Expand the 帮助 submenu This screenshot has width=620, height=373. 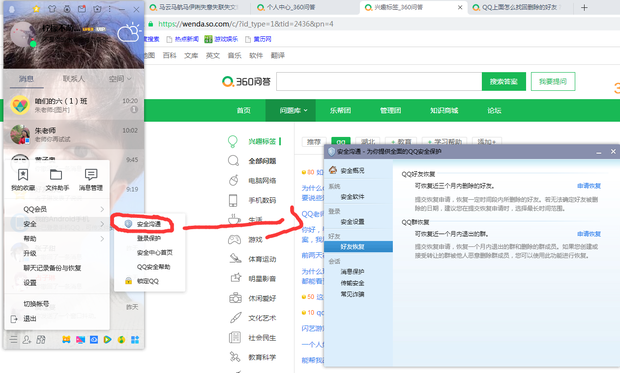pos(57,239)
